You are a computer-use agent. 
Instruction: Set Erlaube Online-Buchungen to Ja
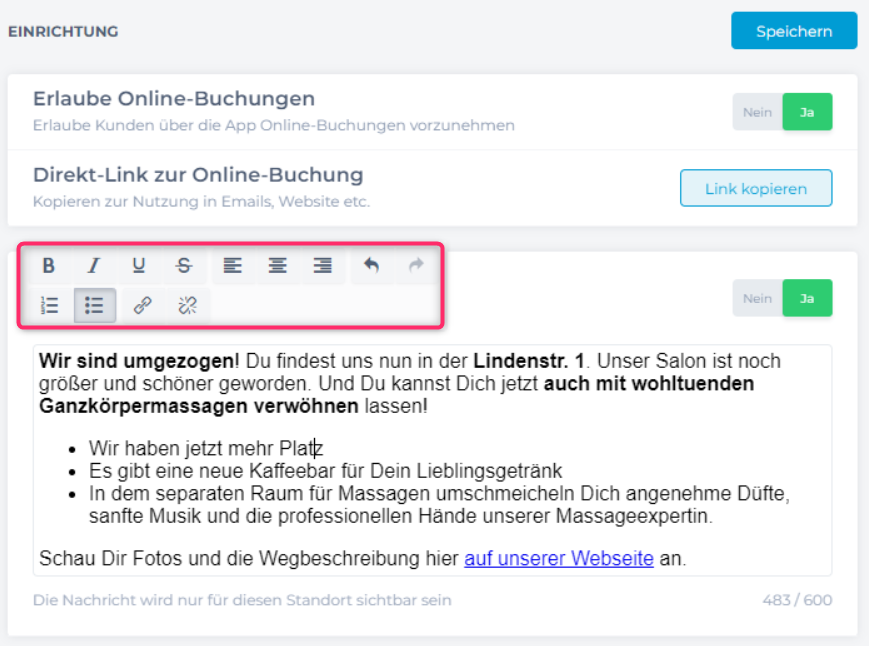click(807, 112)
